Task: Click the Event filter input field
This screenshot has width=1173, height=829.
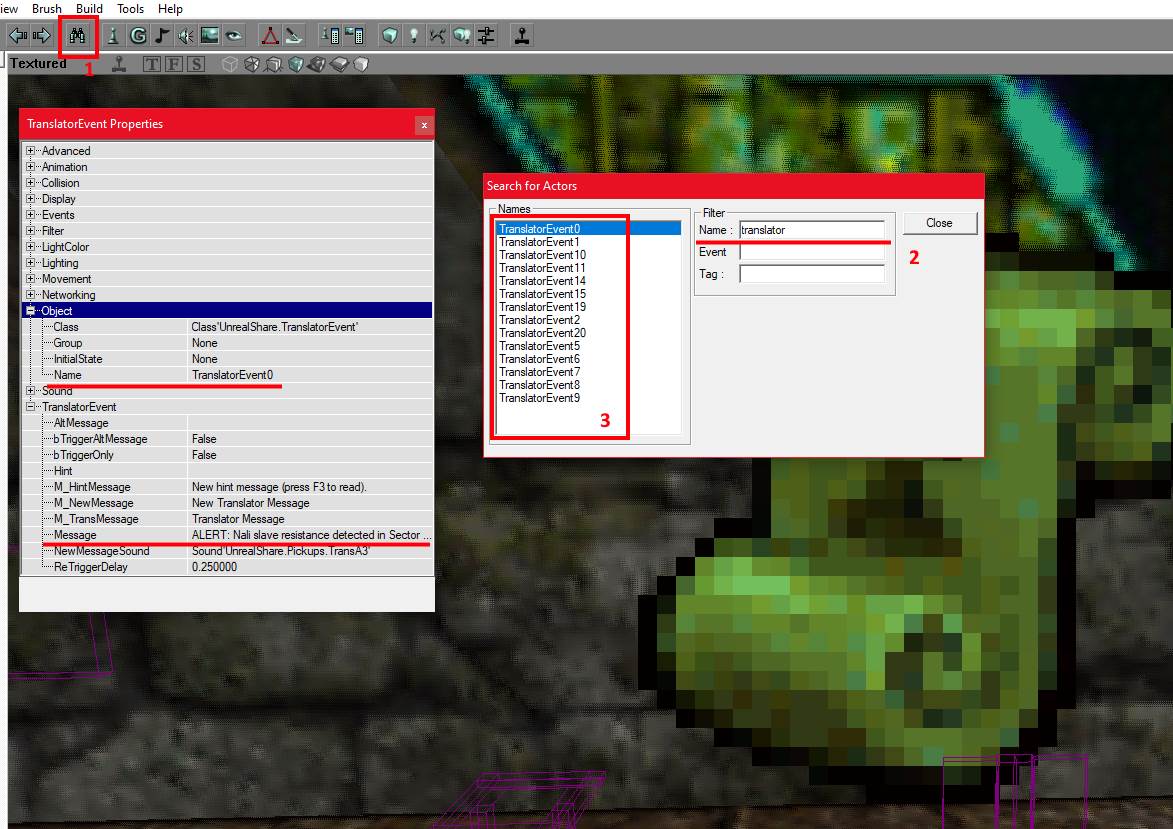Action: coord(812,252)
